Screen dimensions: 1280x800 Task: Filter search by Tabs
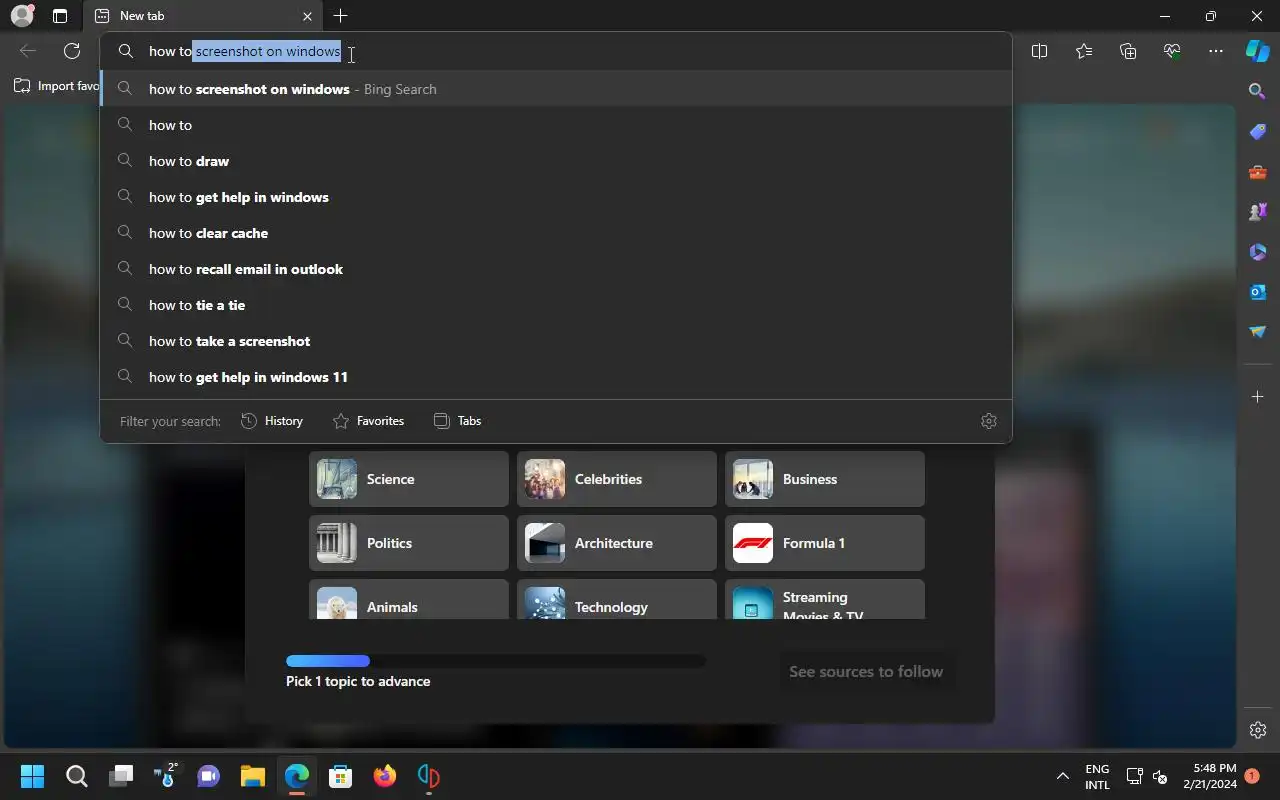click(x=457, y=421)
